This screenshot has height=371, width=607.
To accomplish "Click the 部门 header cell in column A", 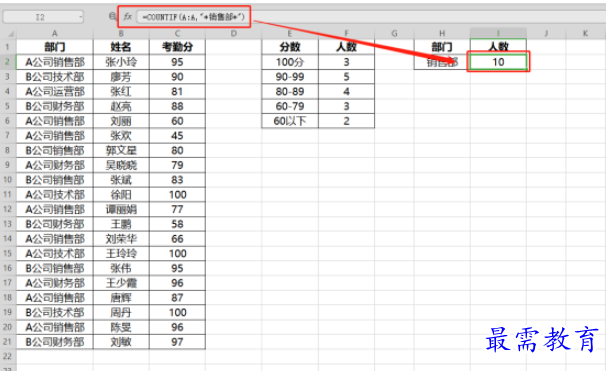I will pyautogui.click(x=55, y=47).
